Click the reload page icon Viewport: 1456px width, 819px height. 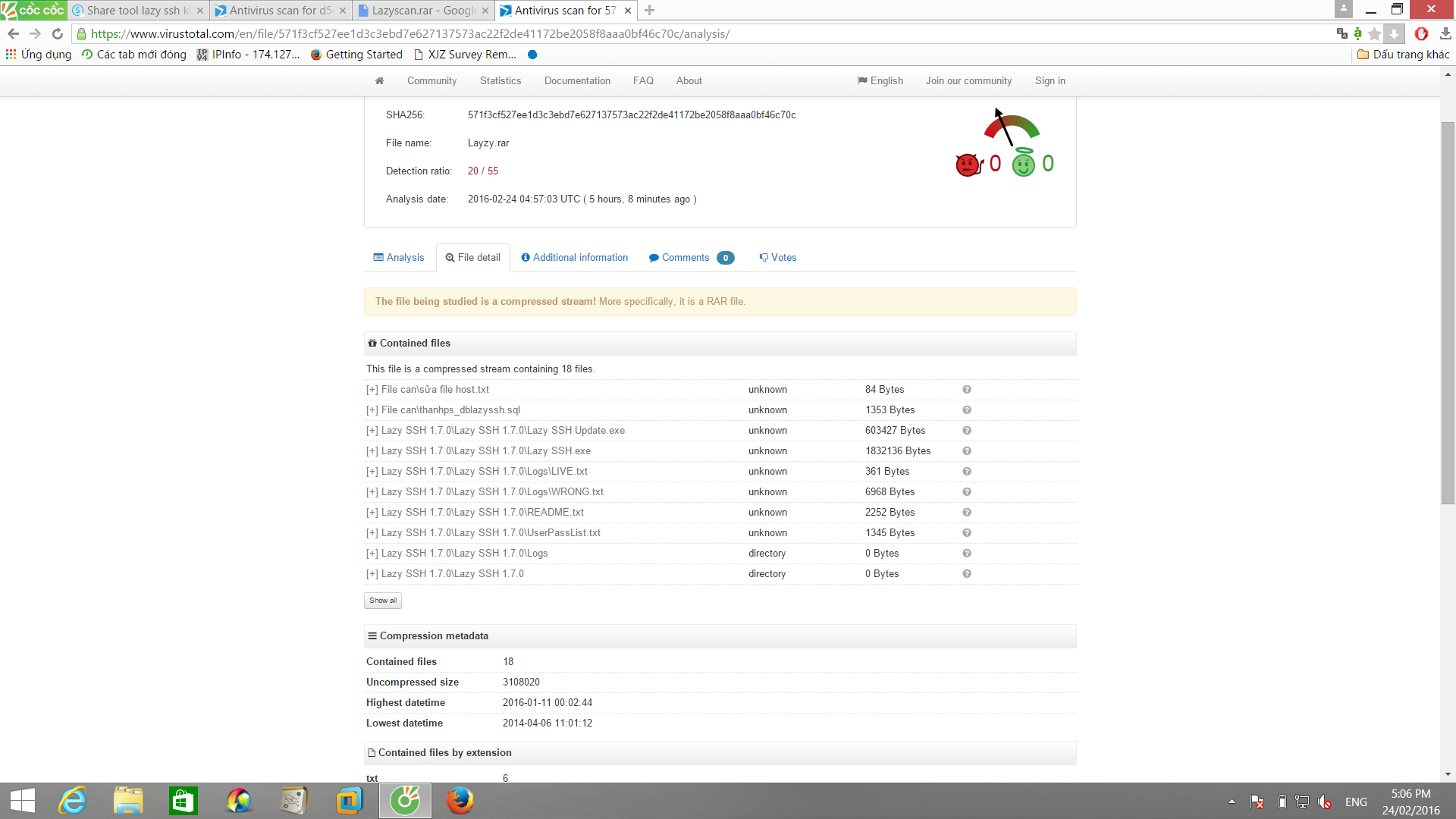58,33
